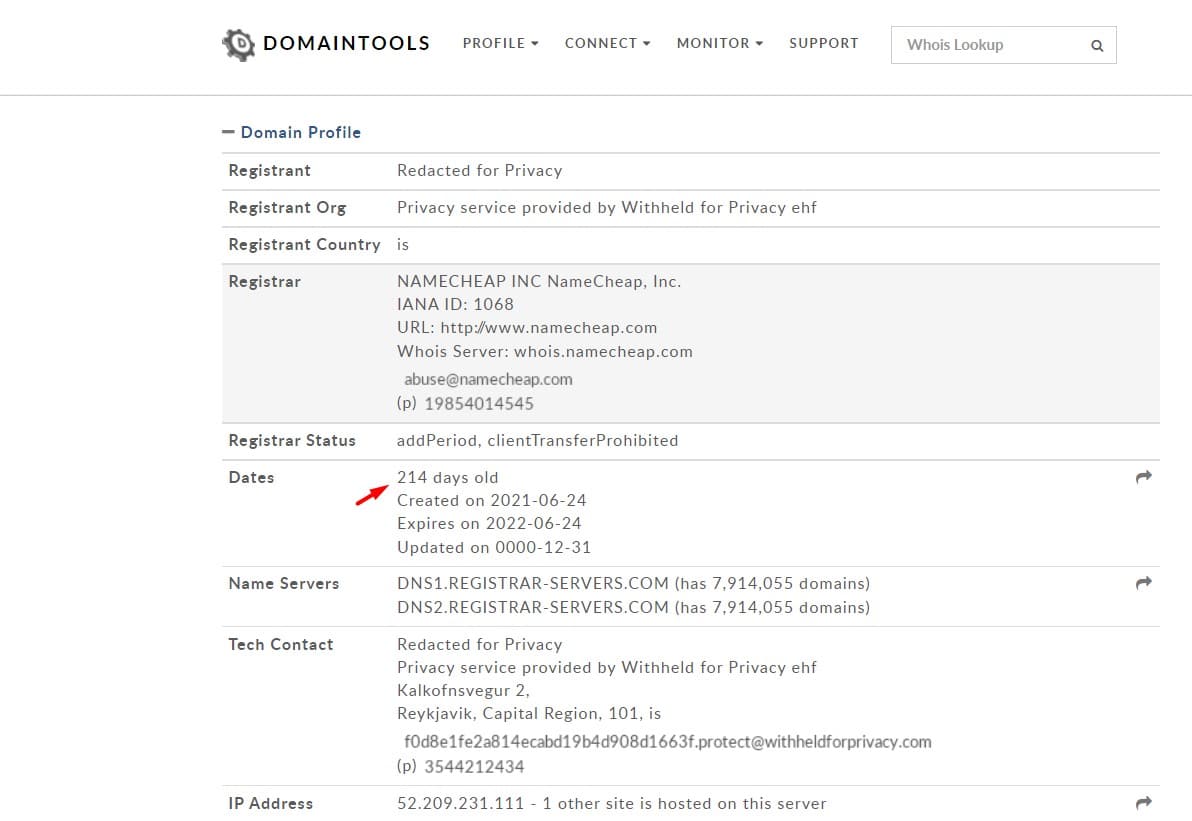Click the IP address 52.209.231.111 line
1192x821 pixels.
[x=611, y=804]
